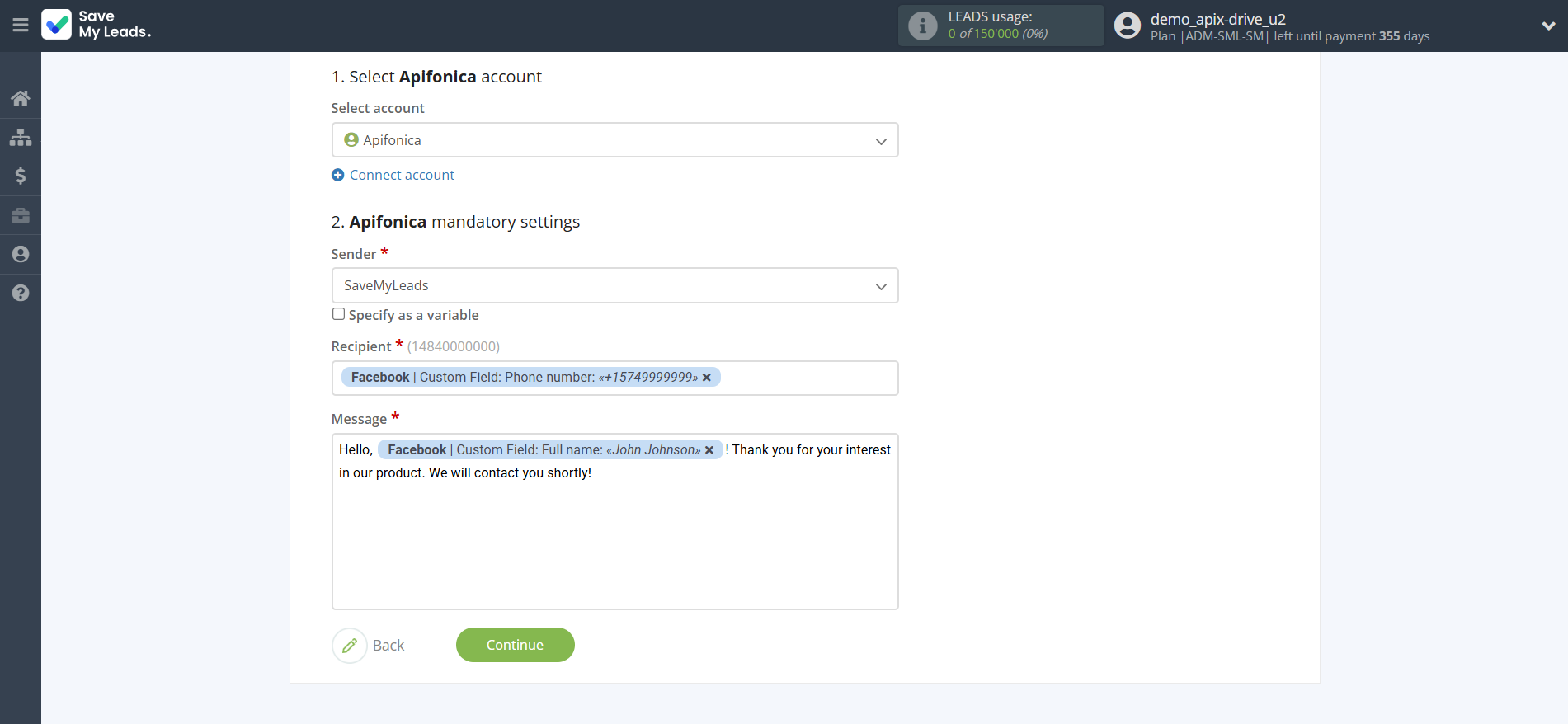Click the LEADS usage info icon

922,26
